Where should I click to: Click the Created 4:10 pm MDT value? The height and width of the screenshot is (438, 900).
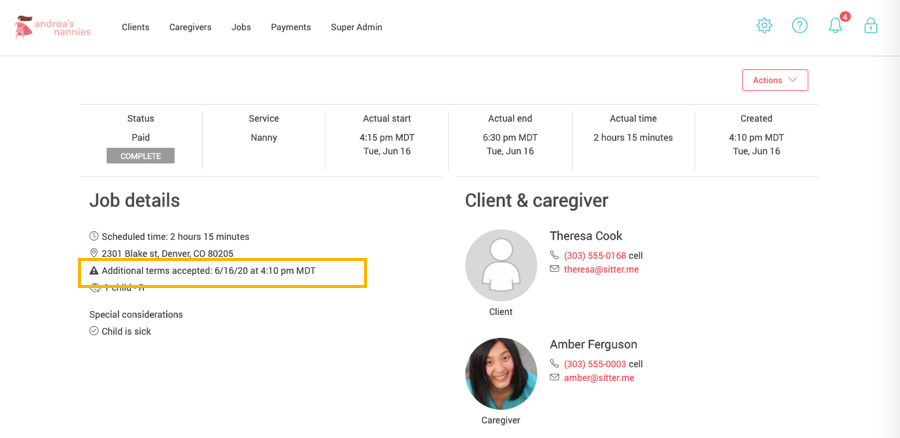(757, 138)
